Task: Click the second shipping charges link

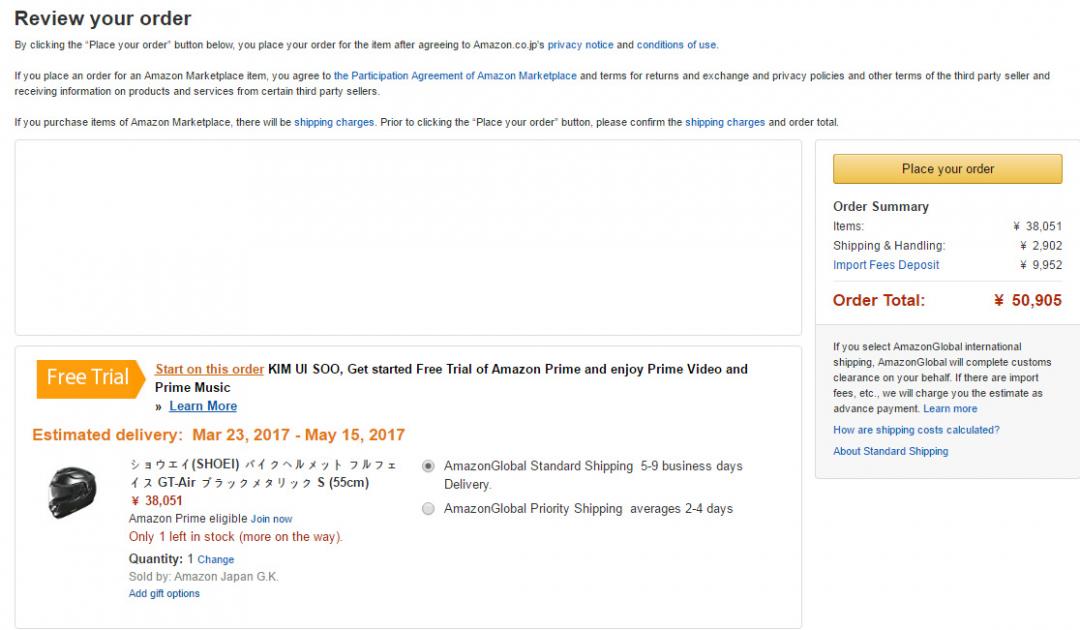Action: (725, 122)
